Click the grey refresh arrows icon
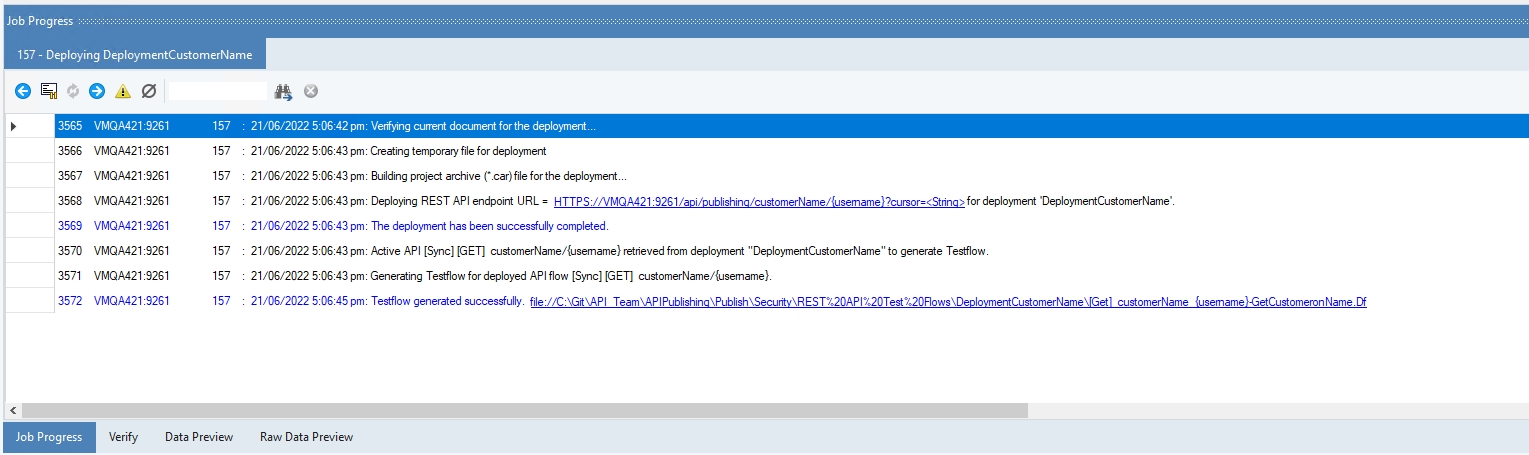The height and width of the screenshot is (455, 1529). point(72,91)
